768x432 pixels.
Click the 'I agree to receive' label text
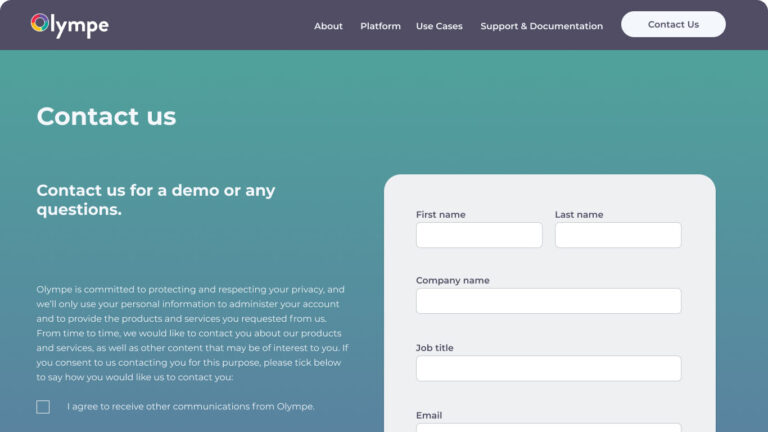pyautogui.click(x=190, y=407)
